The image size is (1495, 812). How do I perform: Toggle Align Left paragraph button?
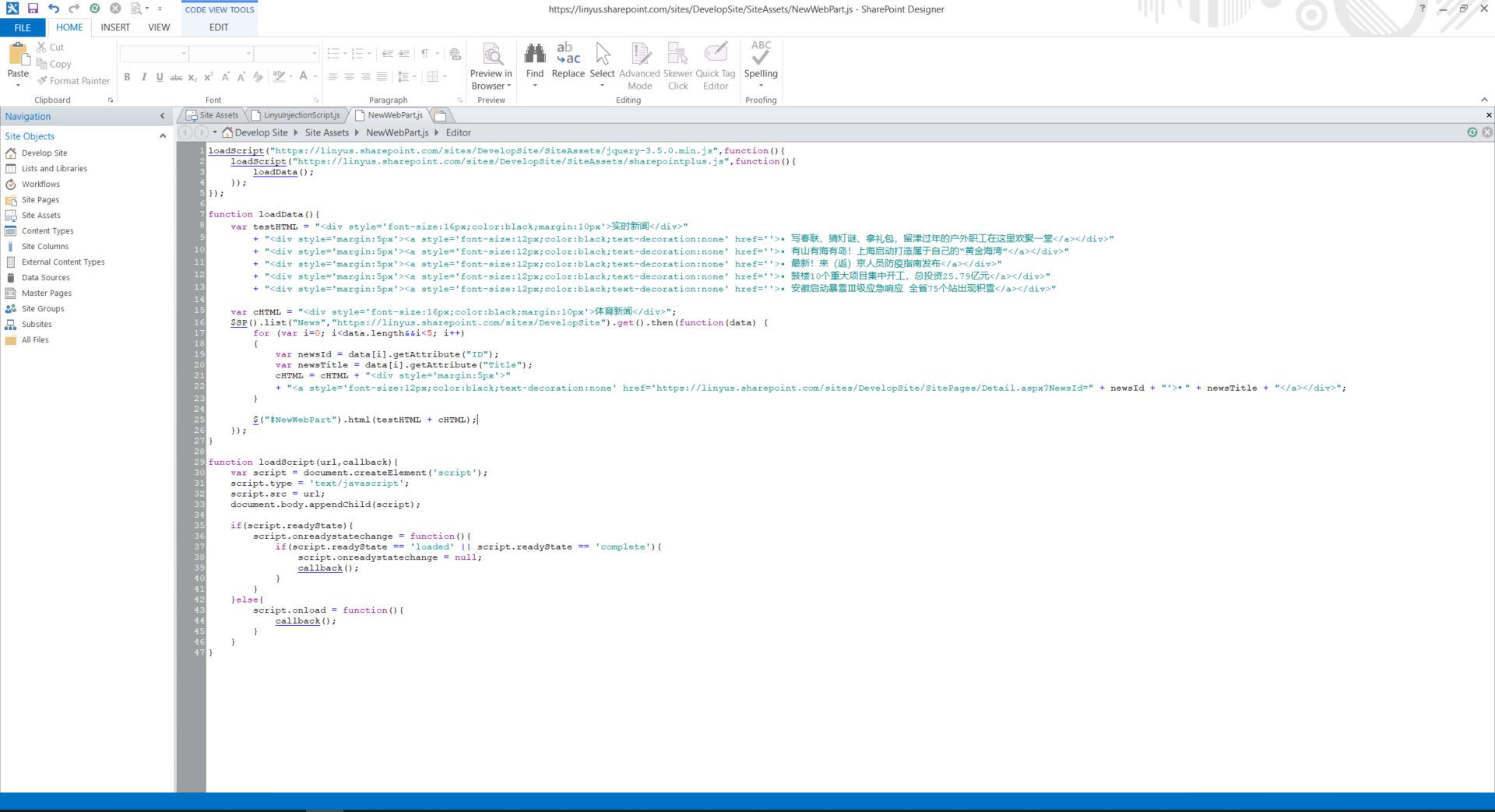(x=333, y=76)
